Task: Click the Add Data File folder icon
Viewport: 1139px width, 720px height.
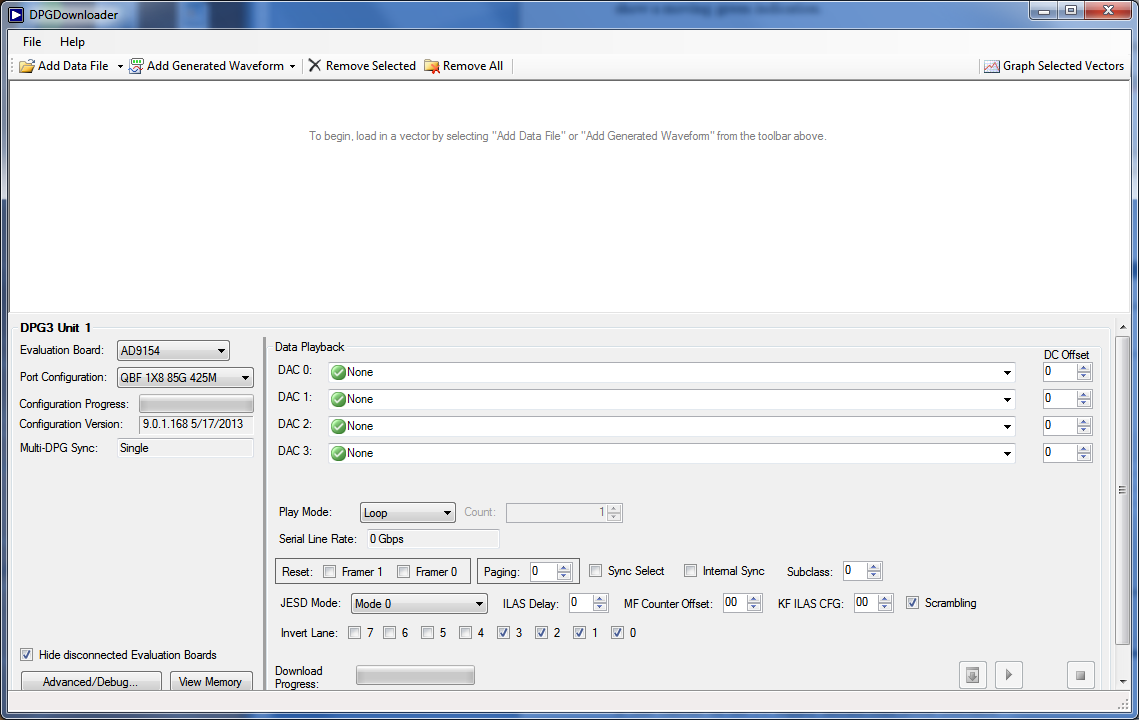Action: click(27, 66)
